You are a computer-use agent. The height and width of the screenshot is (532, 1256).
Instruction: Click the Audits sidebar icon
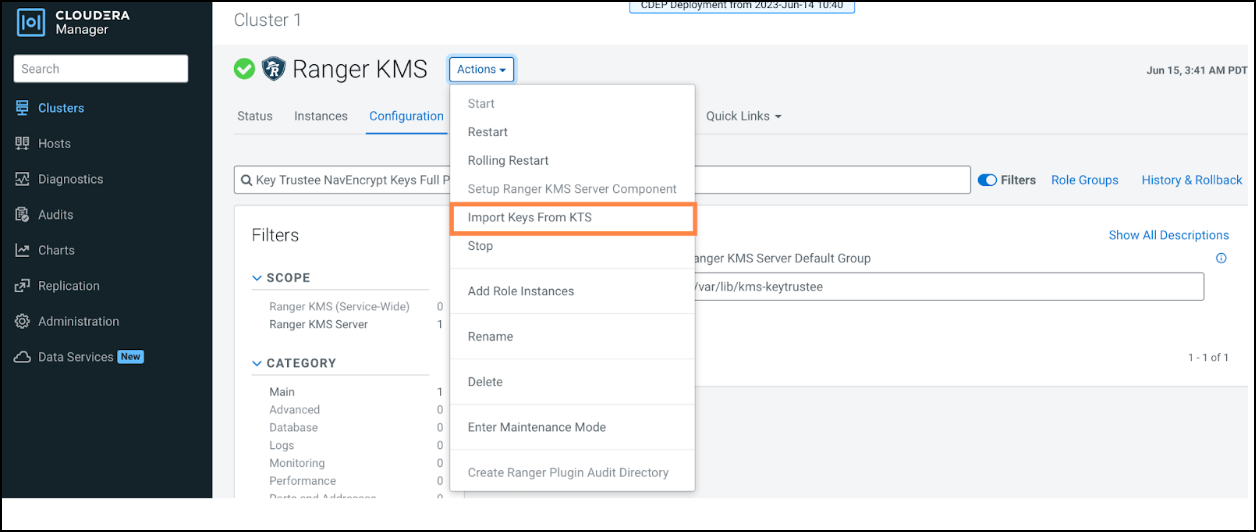pos(22,215)
